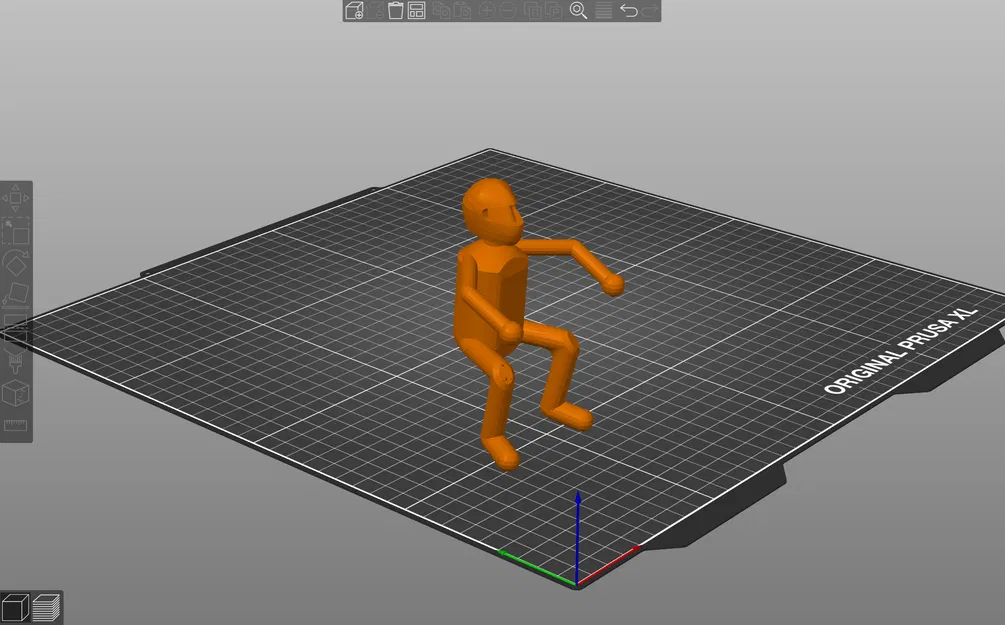Viewport: 1005px width, 625px height.
Task: Select the Paint-on supports brush tool
Action: tap(16, 360)
